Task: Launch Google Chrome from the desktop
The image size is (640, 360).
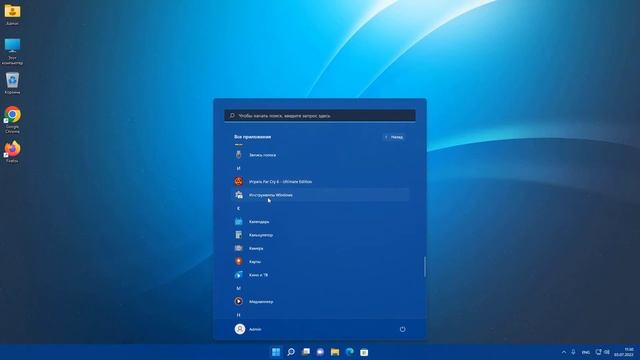Action: click(x=12, y=120)
